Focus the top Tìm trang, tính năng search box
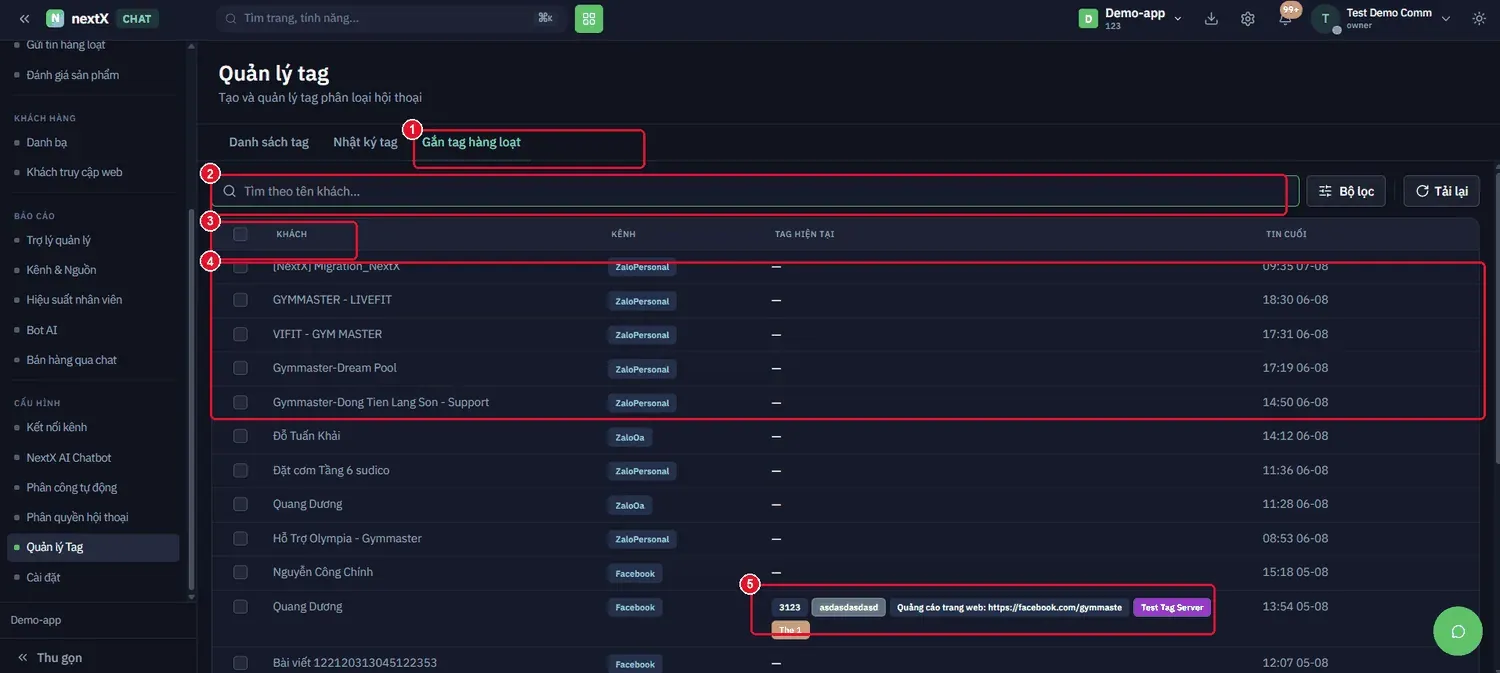This screenshot has height=673, width=1500. click(391, 18)
